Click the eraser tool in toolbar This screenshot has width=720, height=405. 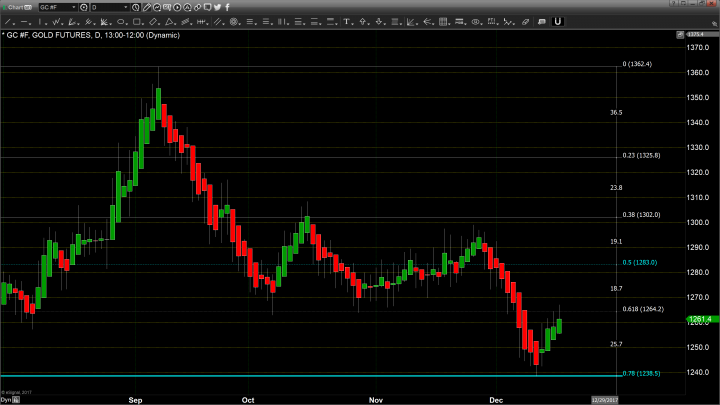pos(526,22)
